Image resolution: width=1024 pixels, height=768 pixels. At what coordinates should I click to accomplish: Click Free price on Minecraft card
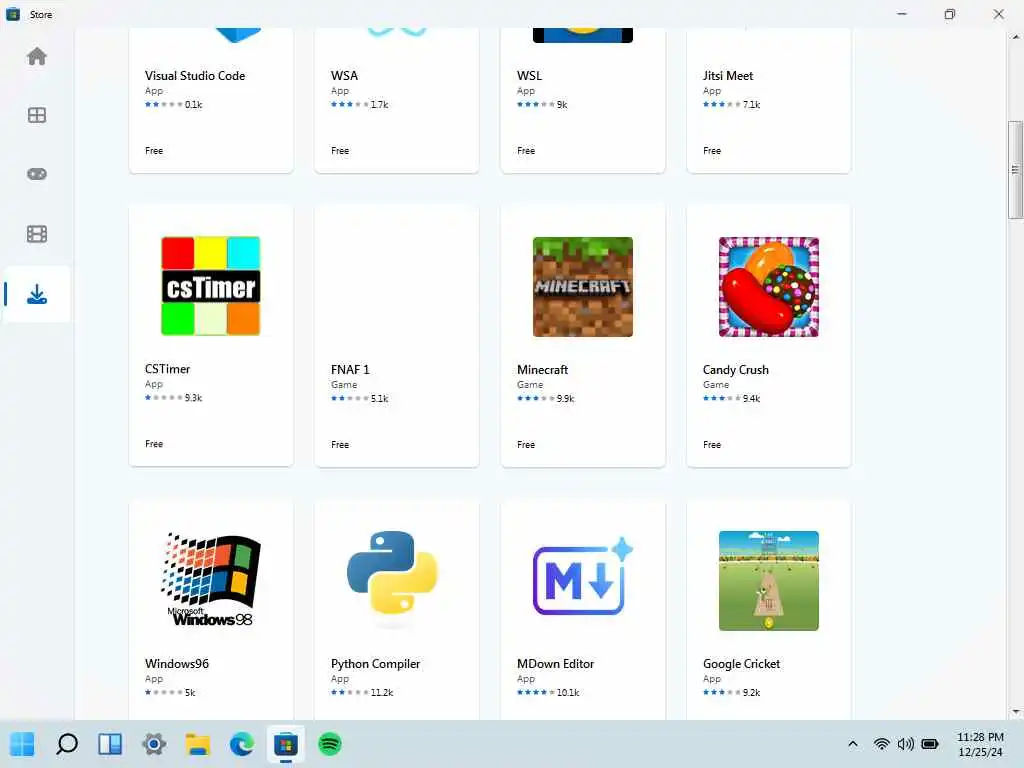click(526, 444)
